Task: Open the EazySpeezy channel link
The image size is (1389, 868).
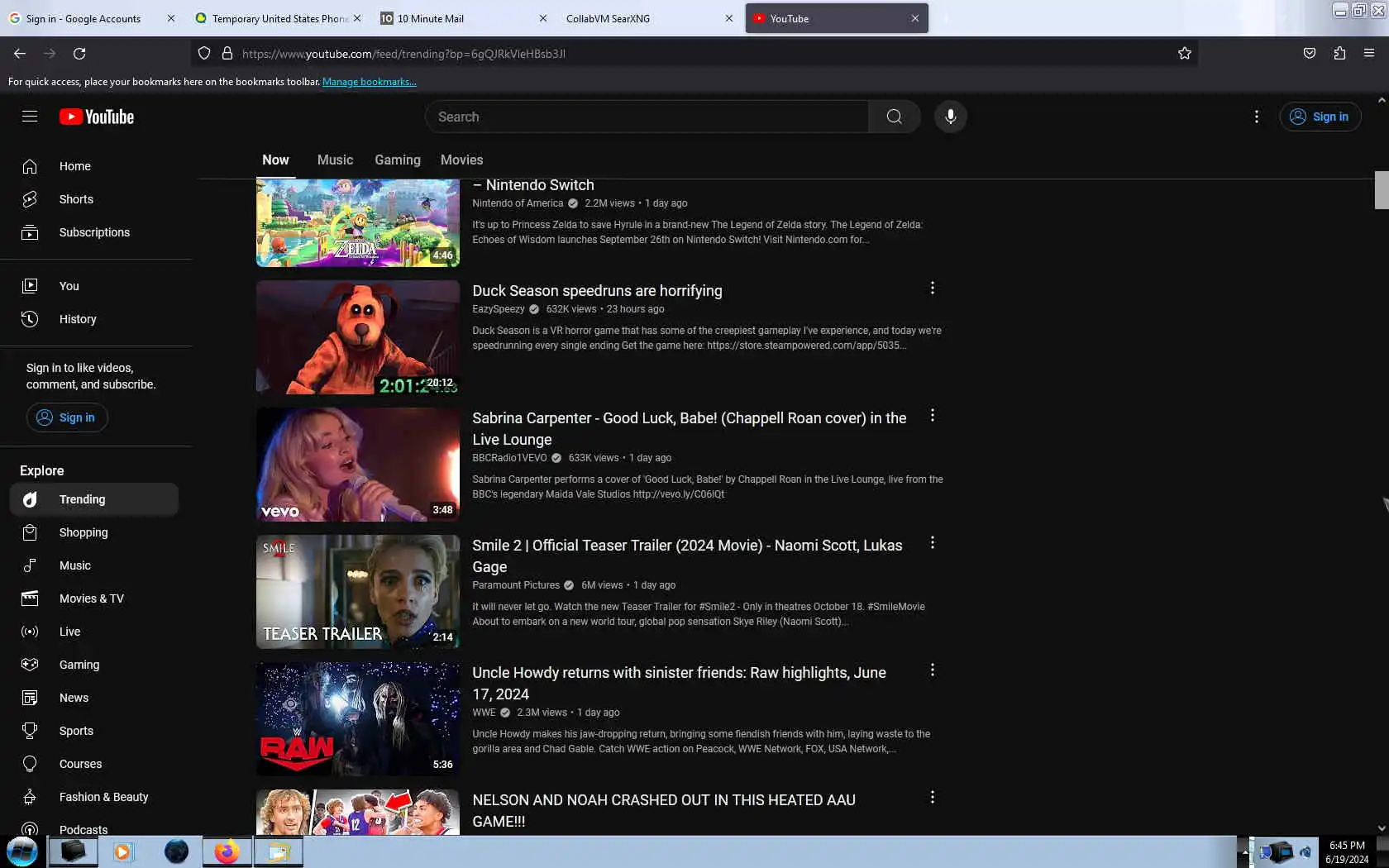Action: tap(499, 309)
